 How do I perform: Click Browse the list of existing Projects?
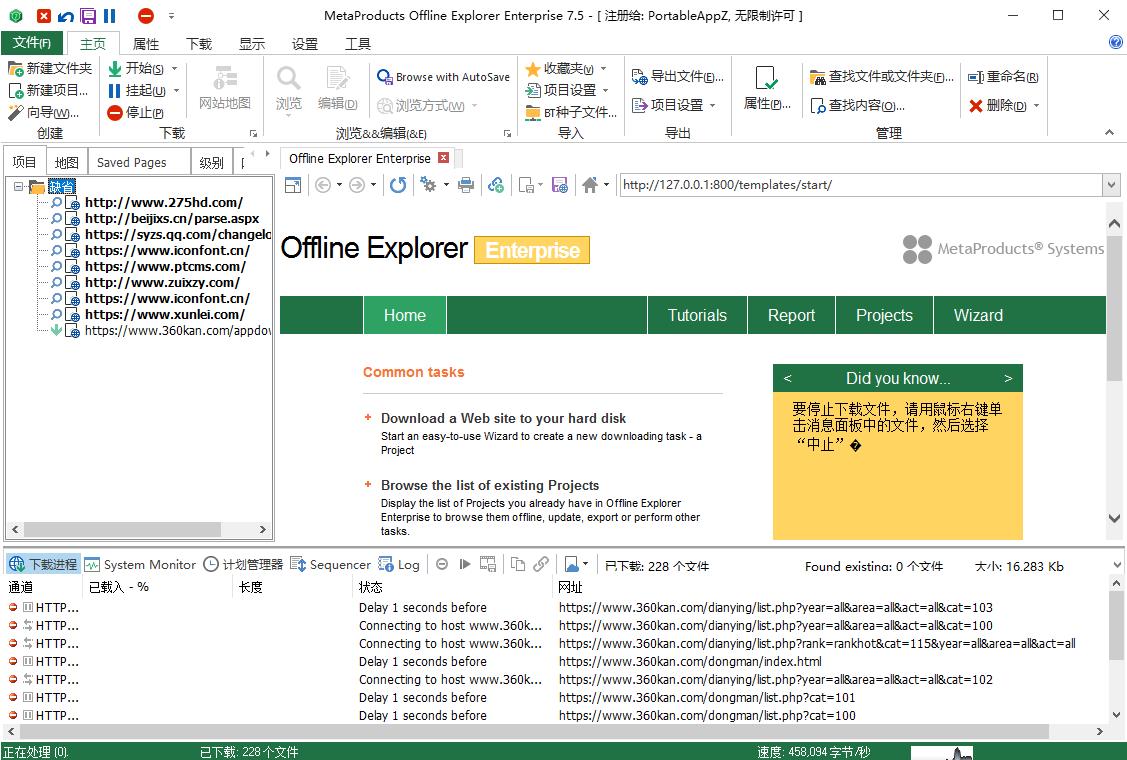[x=490, y=485]
